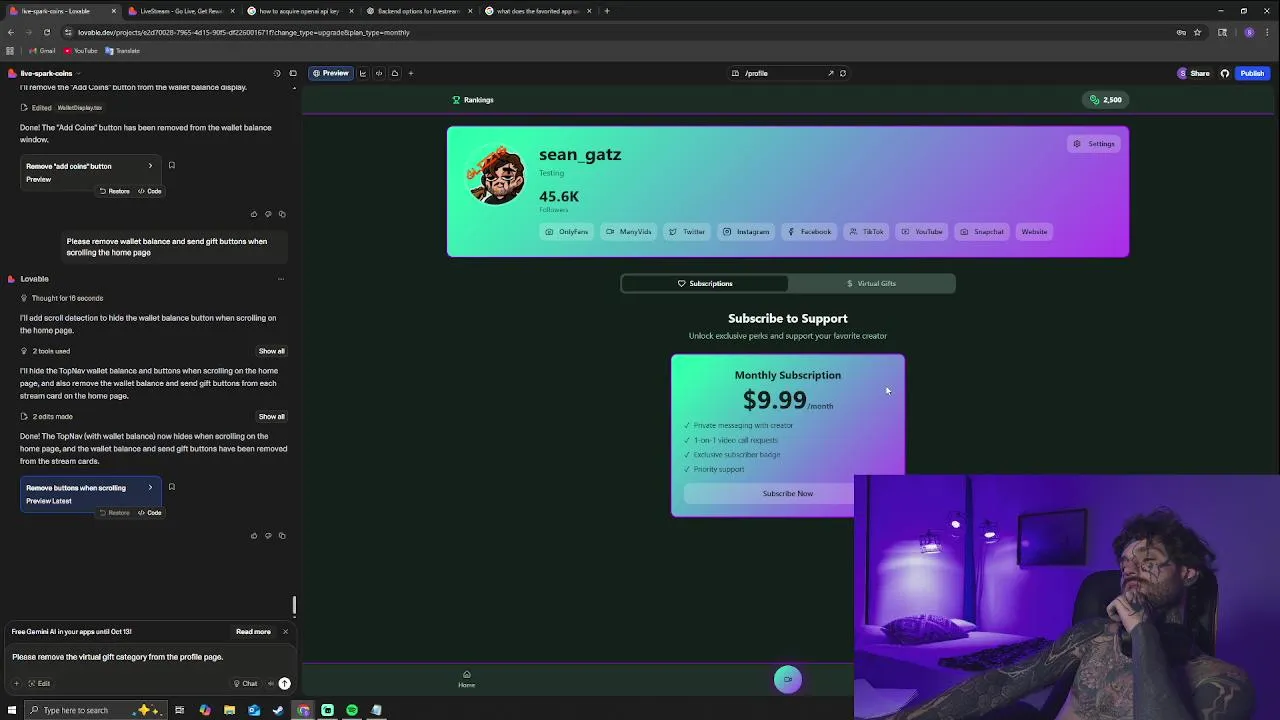Screen dimensions: 1280x720
Task: Bookmark this page with star icon
Action: click(1197, 32)
